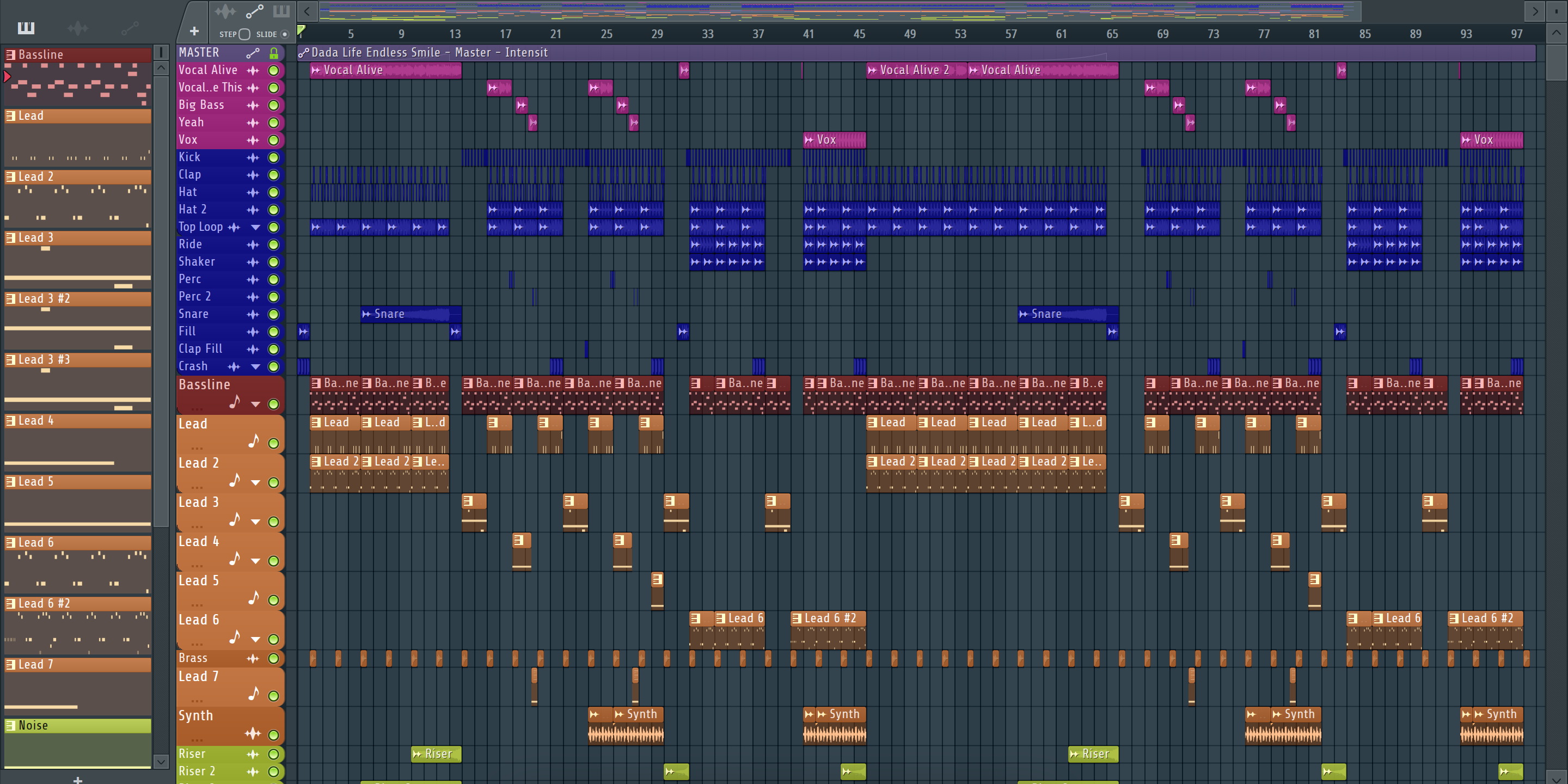
Task: Add new pattern with plus at picker bottom
Action: coord(78,779)
